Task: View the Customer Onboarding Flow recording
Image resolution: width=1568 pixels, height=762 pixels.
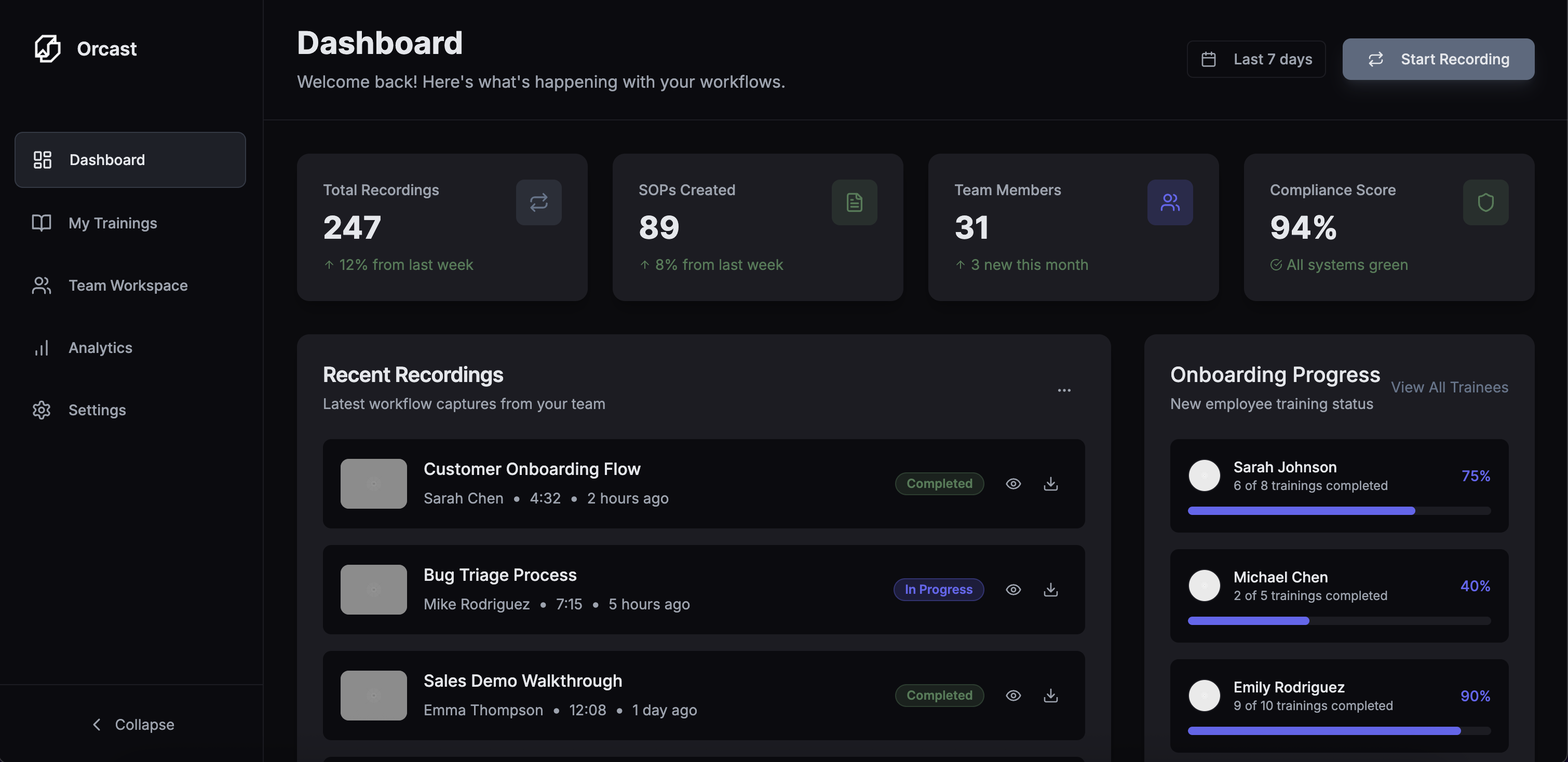Action: [x=1013, y=483]
